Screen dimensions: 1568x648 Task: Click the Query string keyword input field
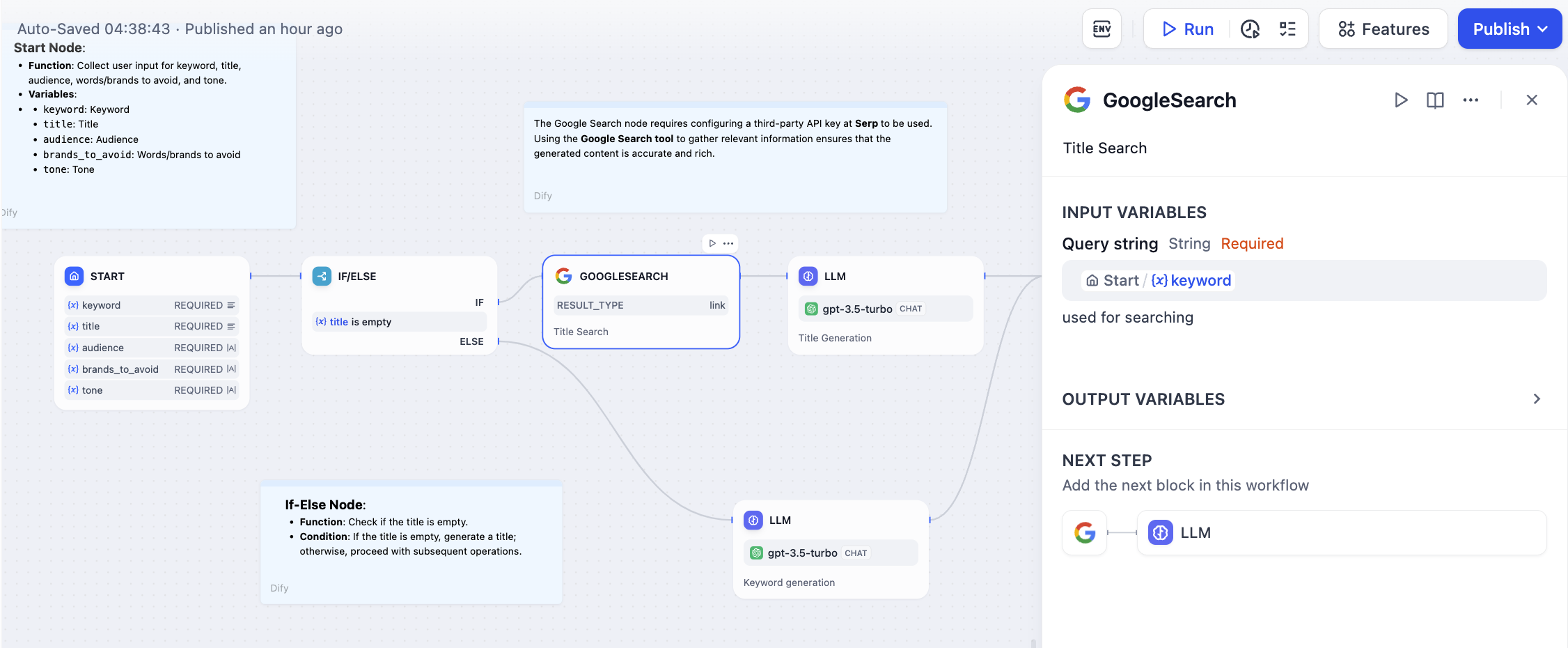pos(1303,281)
